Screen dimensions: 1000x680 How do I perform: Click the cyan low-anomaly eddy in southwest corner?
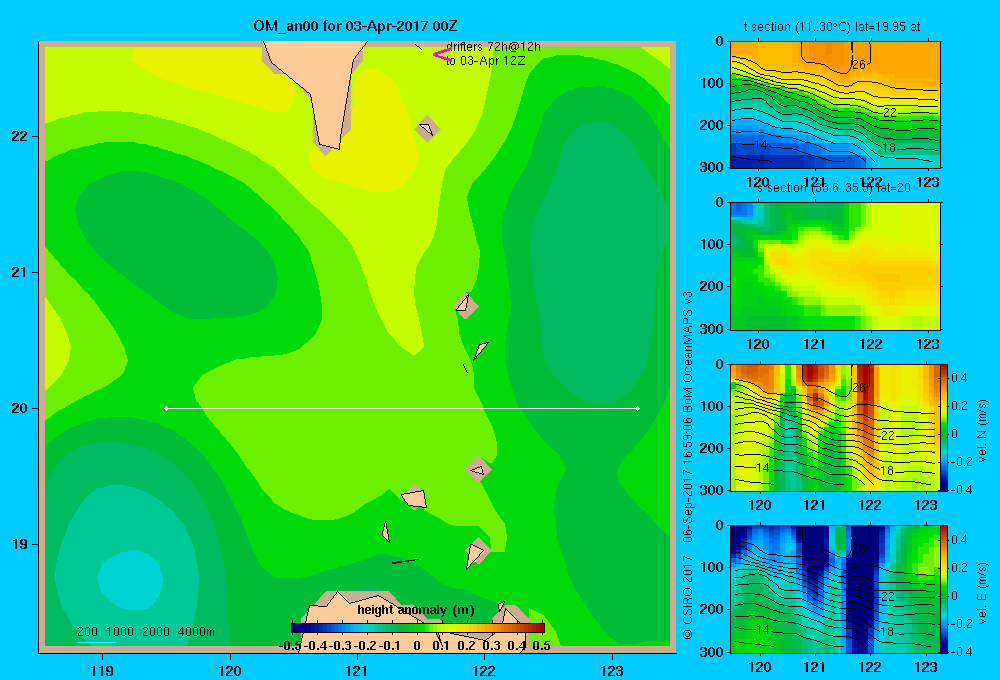click(x=129, y=579)
